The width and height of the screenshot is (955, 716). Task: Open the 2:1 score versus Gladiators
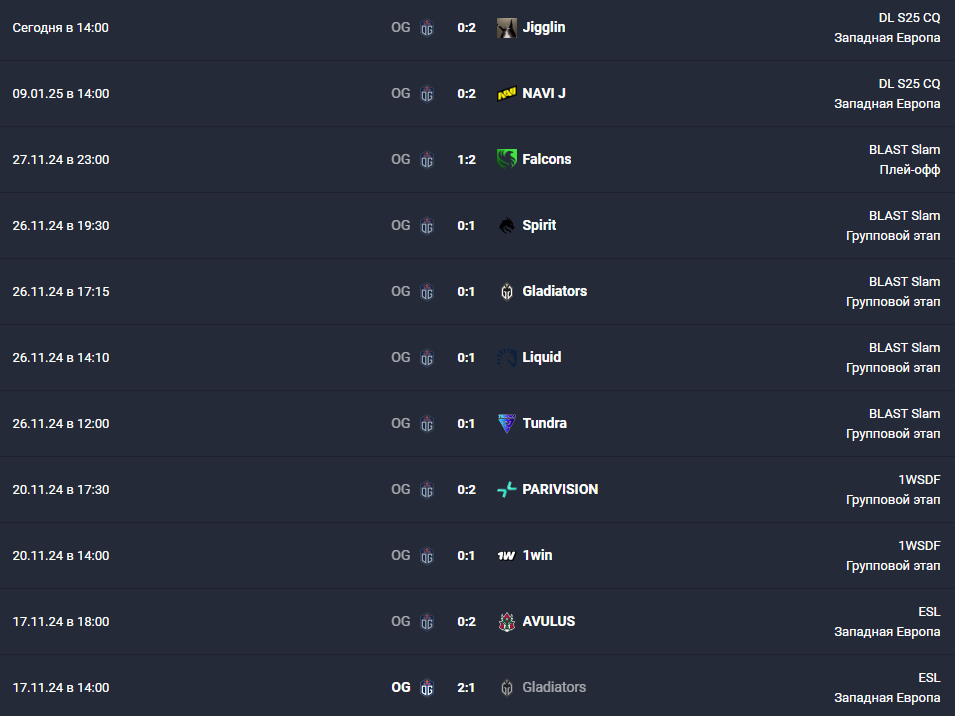466,687
